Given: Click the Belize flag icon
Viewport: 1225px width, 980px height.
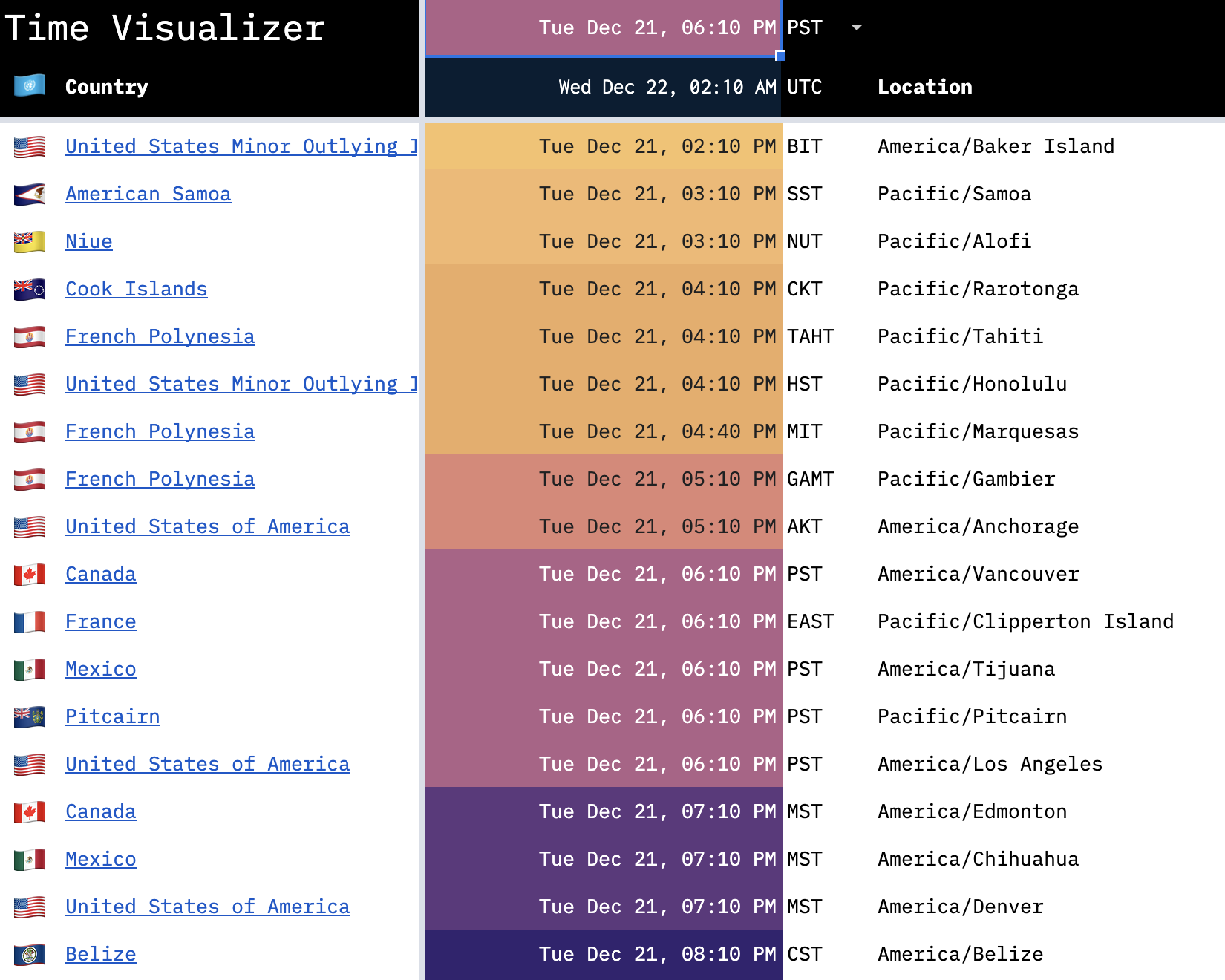Looking at the screenshot, I should tap(29, 954).
